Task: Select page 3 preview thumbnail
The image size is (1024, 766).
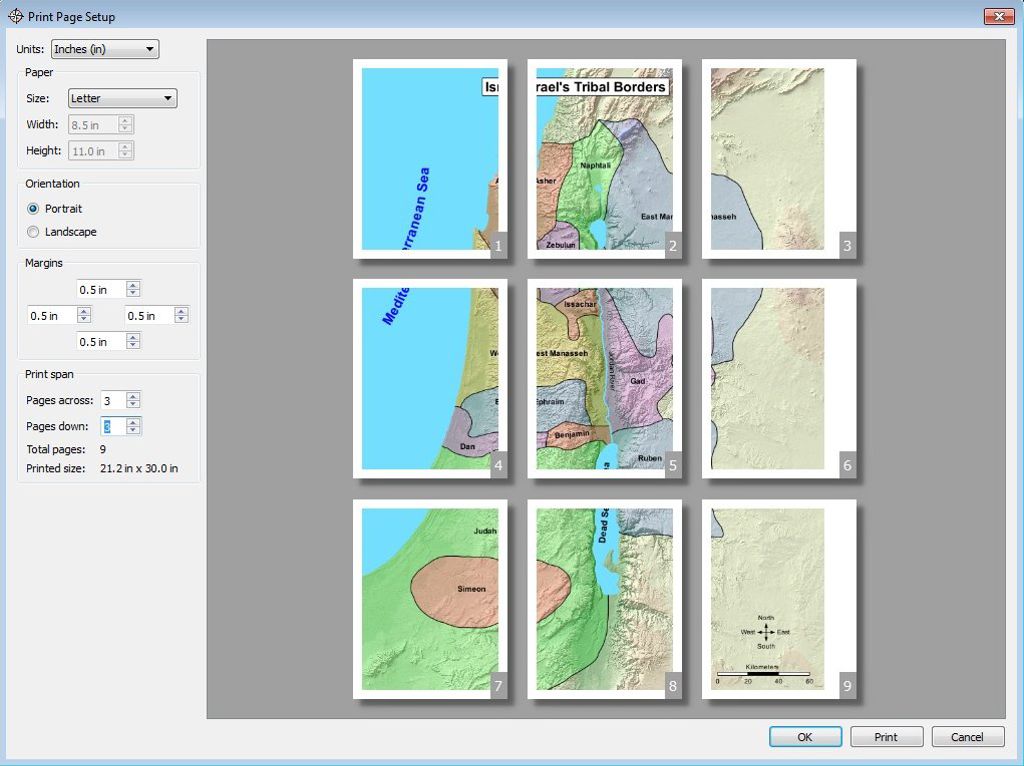Action: point(779,159)
